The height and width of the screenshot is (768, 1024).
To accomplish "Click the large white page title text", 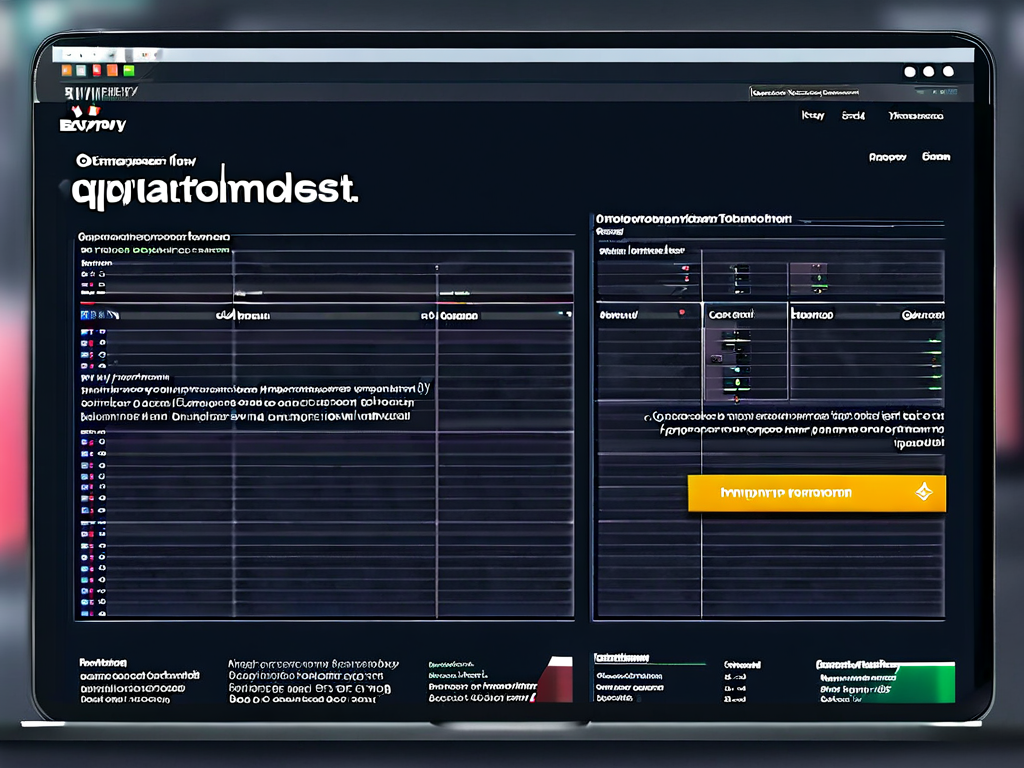I will coord(214,190).
